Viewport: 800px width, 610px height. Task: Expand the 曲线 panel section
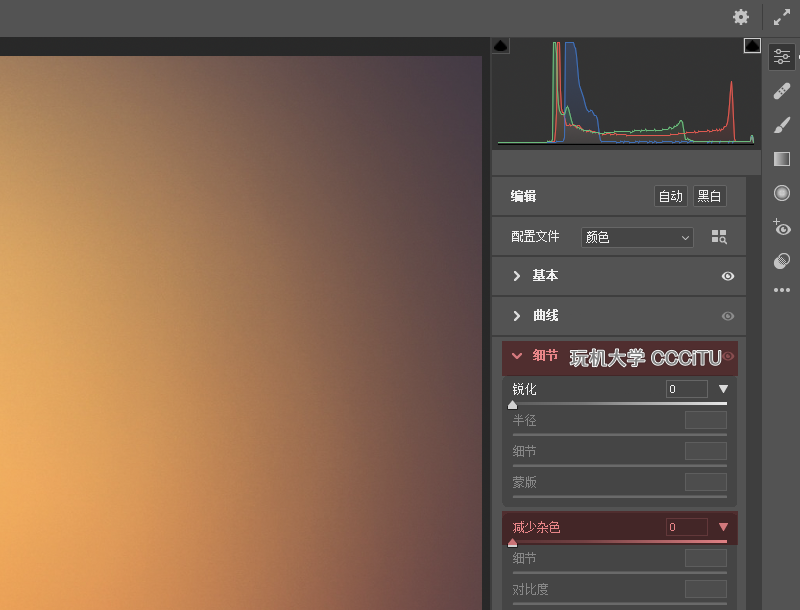[517, 316]
